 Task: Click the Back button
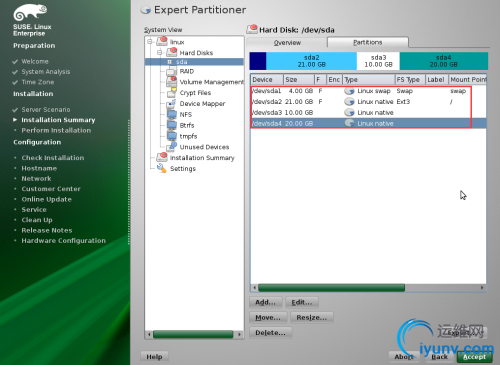[x=440, y=357]
